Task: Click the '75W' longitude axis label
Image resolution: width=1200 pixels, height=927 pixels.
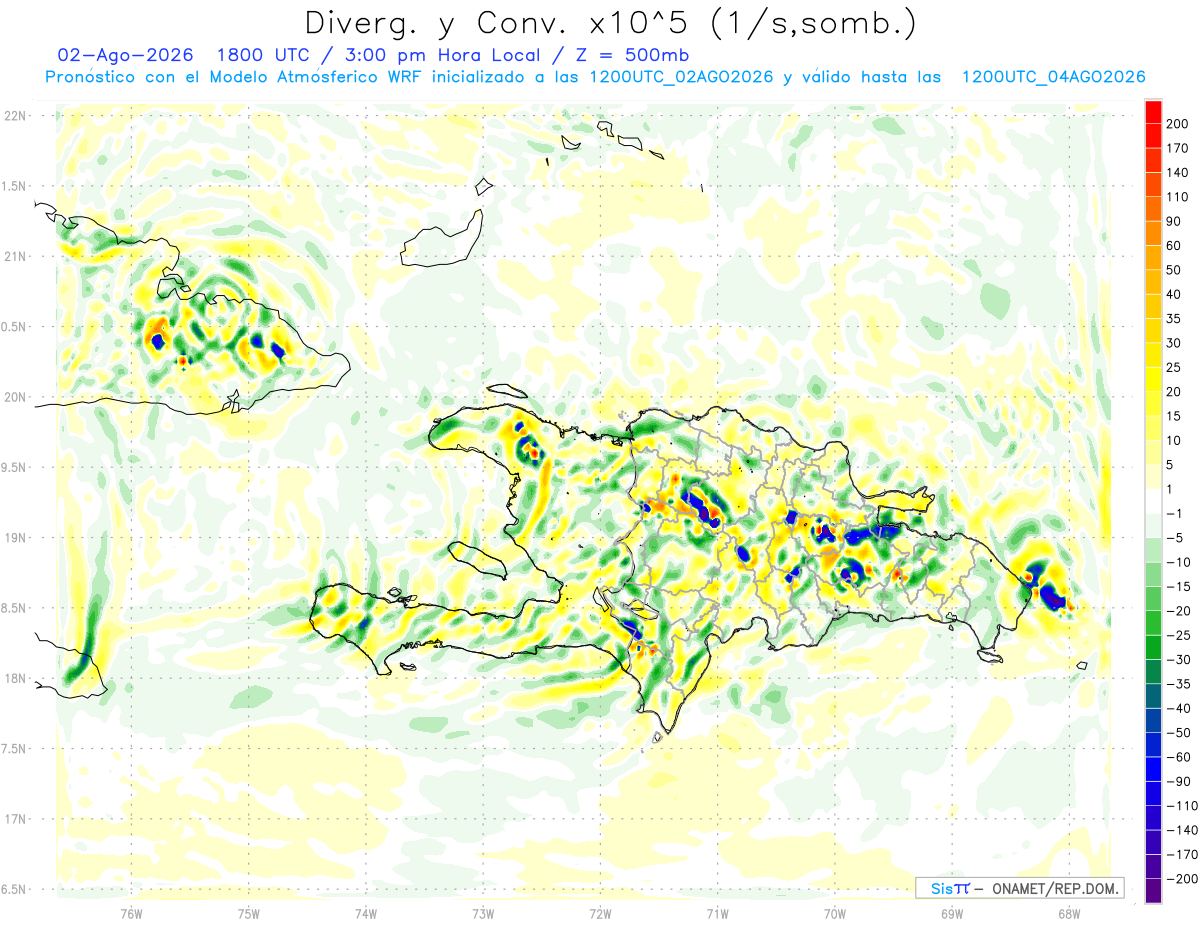Action: coord(248,913)
